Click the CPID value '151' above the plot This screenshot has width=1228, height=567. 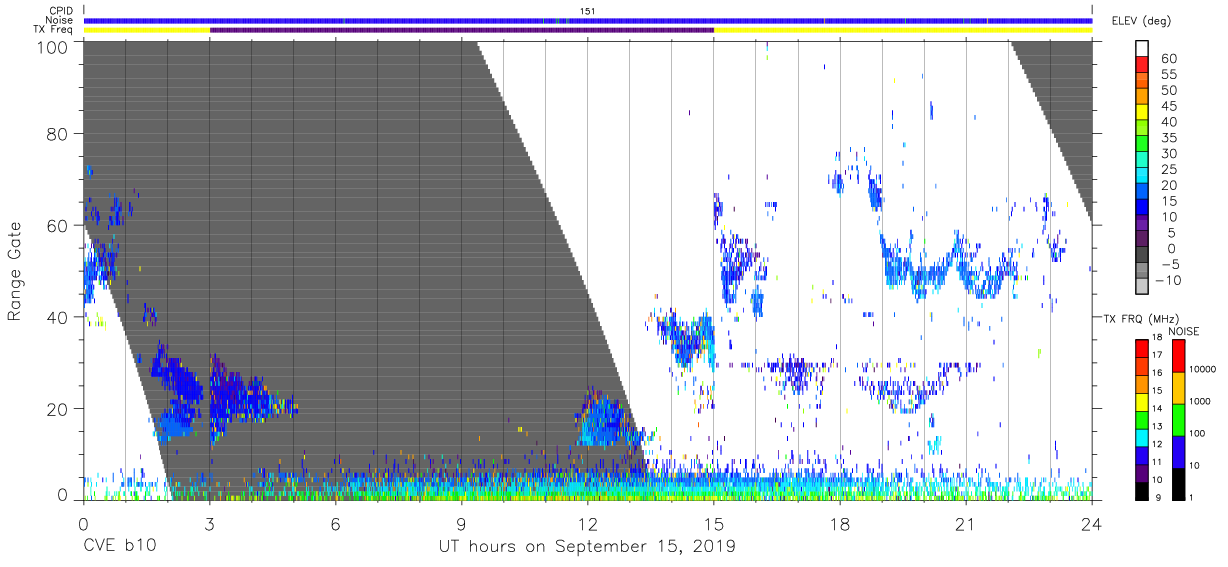pos(588,11)
